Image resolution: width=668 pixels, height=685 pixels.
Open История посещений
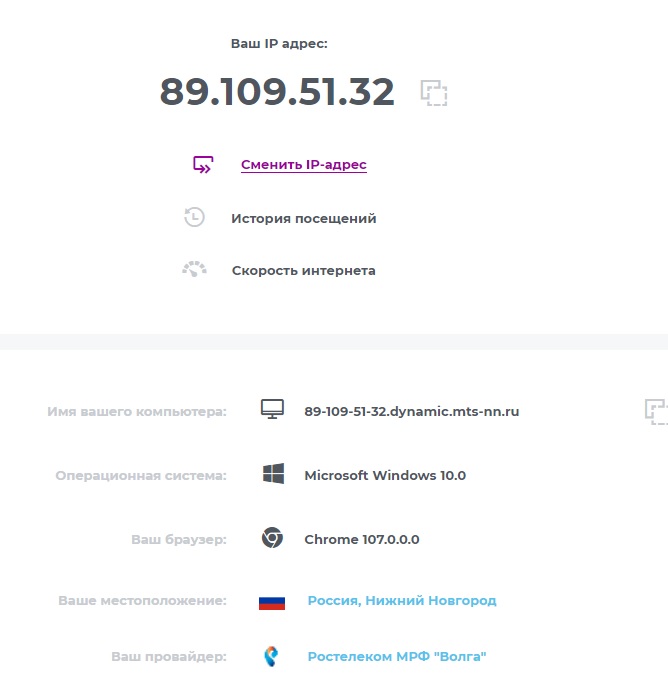pyautogui.click(x=303, y=218)
